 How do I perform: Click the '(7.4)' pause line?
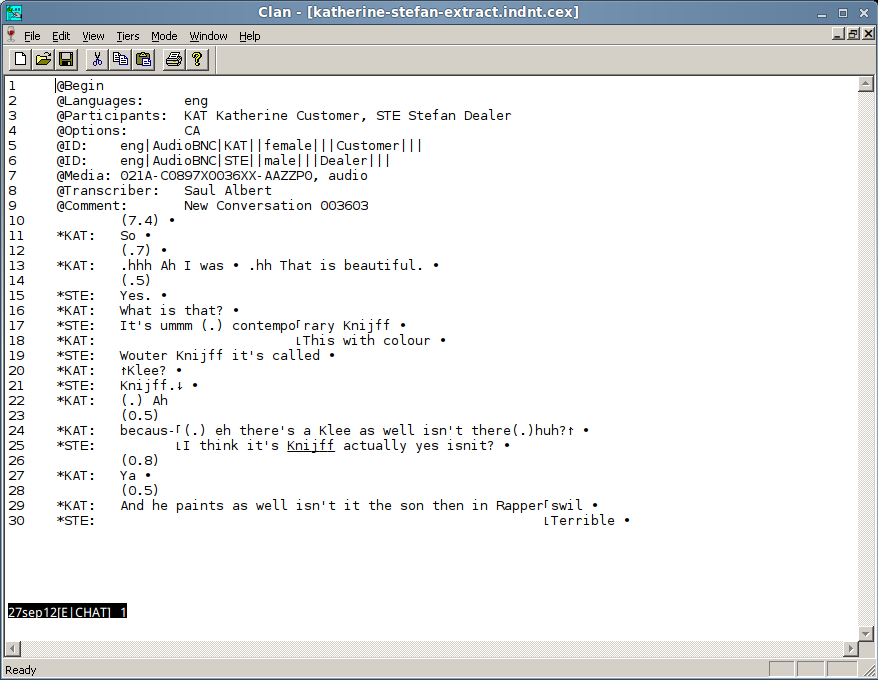[140, 221]
